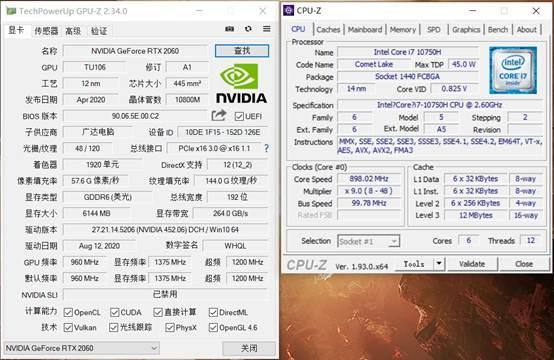Click the 关闭 button in GPU-Z

coord(249,348)
